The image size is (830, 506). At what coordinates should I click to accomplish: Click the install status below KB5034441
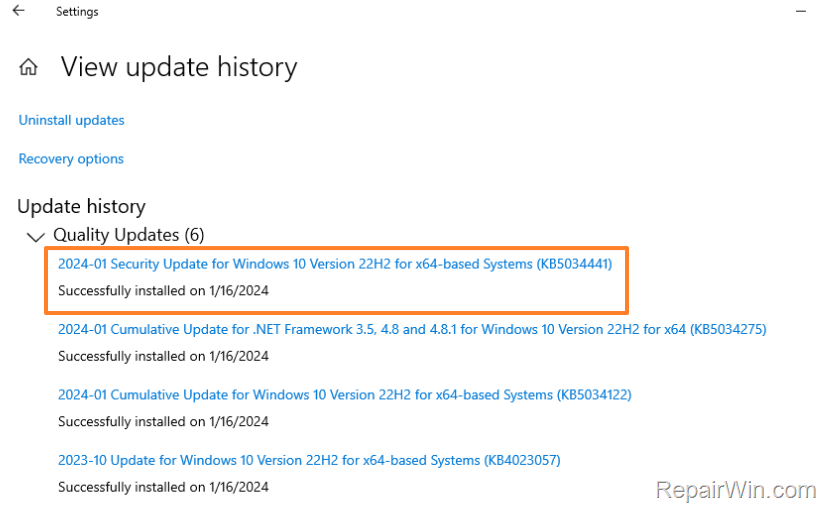(x=163, y=291)
